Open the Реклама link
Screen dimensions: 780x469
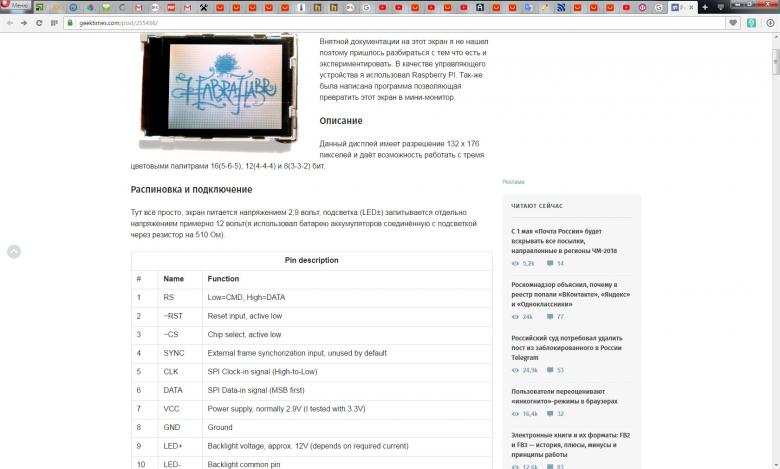[x=513, y=182]
